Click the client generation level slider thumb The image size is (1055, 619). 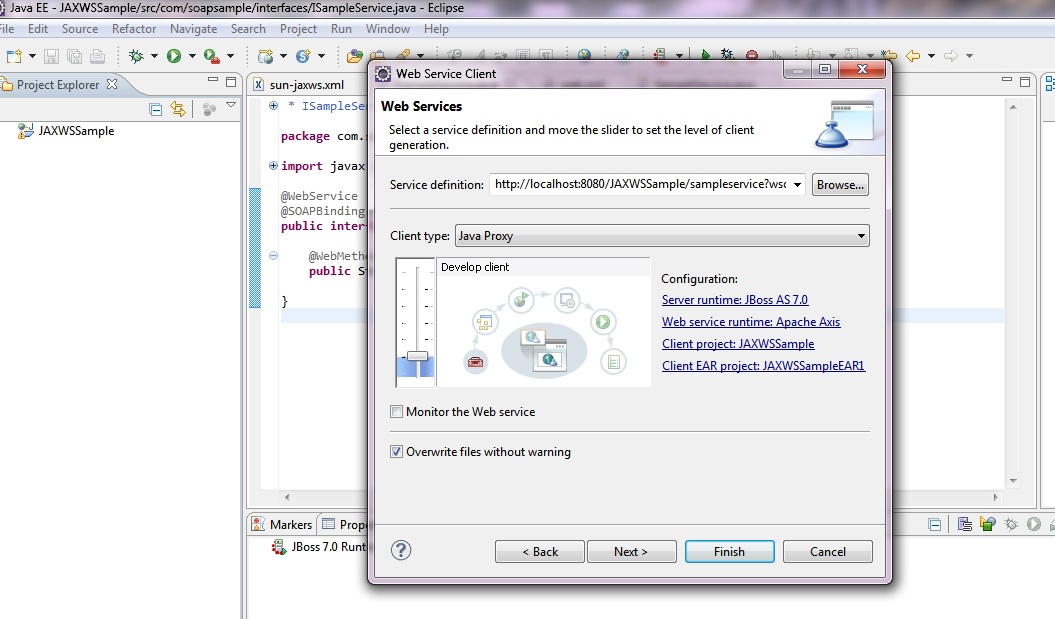417,356
